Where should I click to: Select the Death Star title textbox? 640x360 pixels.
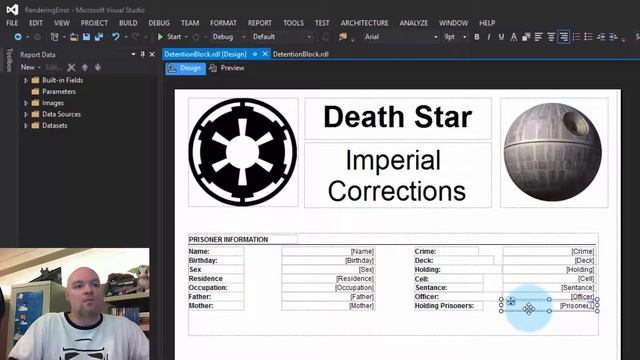point(398,118)
